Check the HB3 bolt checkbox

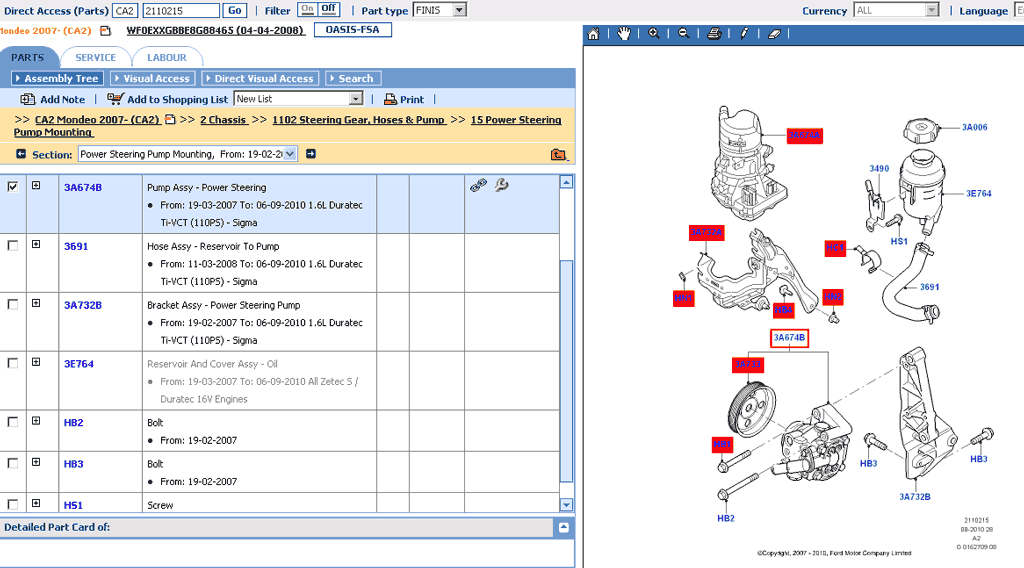tap(12, 463)
